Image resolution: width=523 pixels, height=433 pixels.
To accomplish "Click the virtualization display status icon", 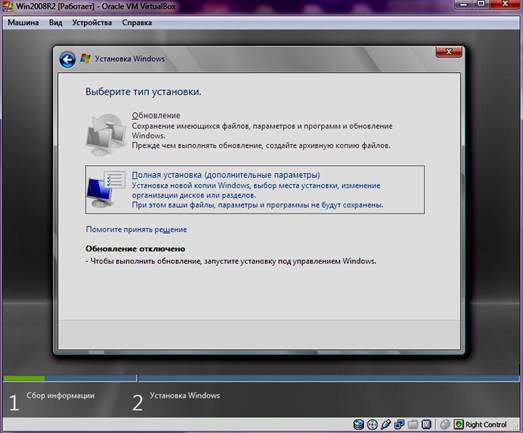I will (x=426, y=424).
